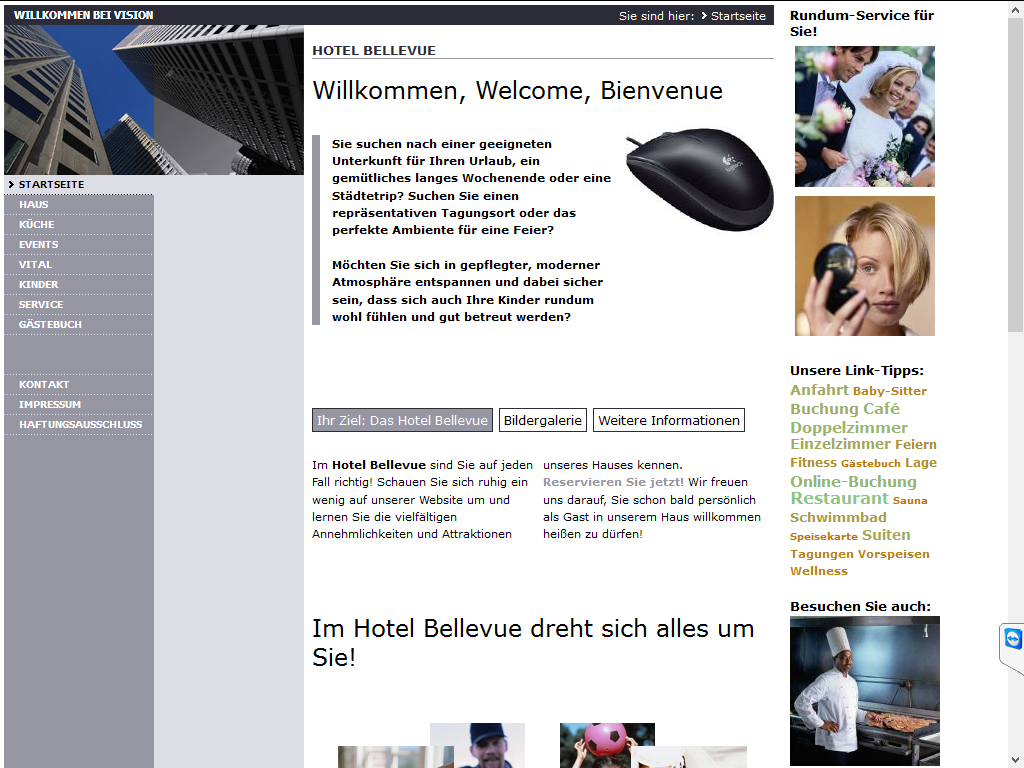The width and height of the screenshot is (1024, 768).
Task: Click the 'WILLKOMMEN BEI VISION' header text
Action: click(84, 15)
